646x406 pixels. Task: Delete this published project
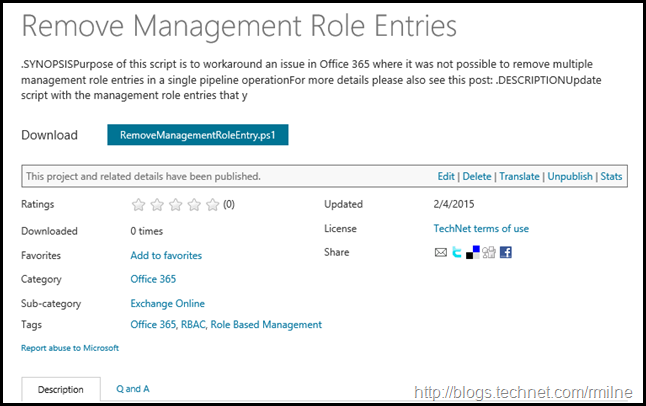pos(477,176)
